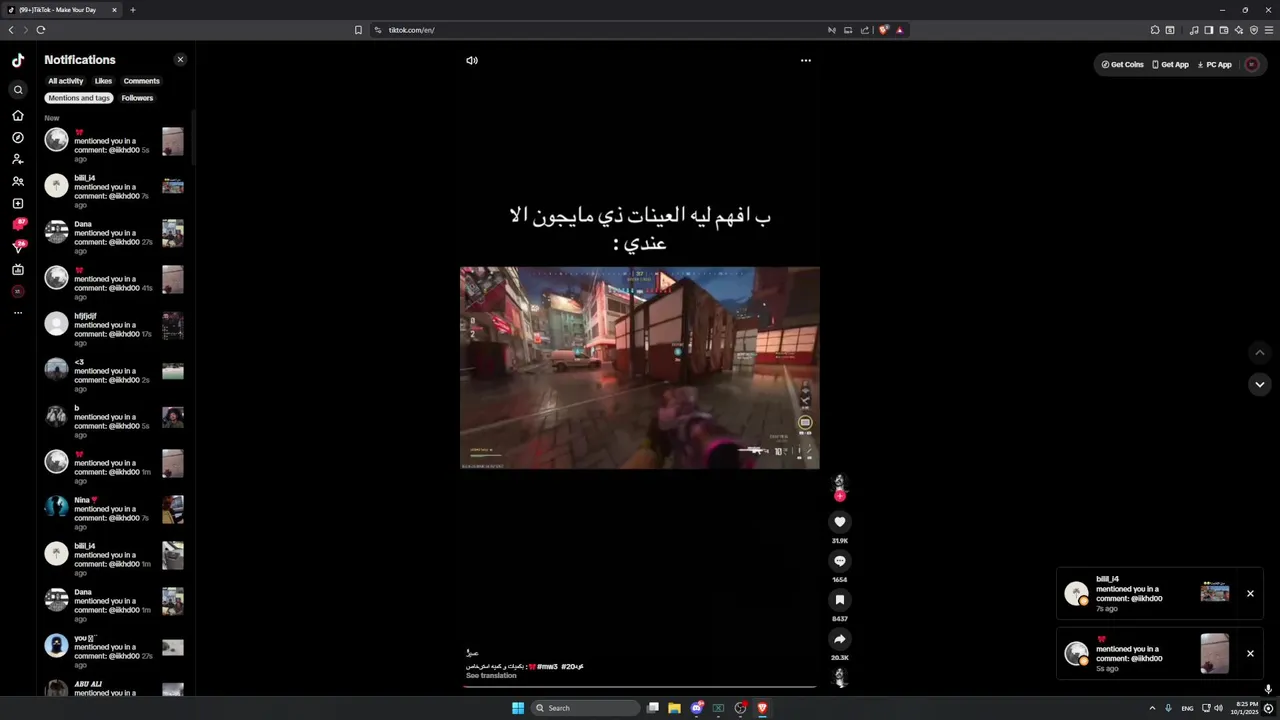Open the More dots at sidebar bottom
This screenshot has height=720, width=1280.
[18, 313]
